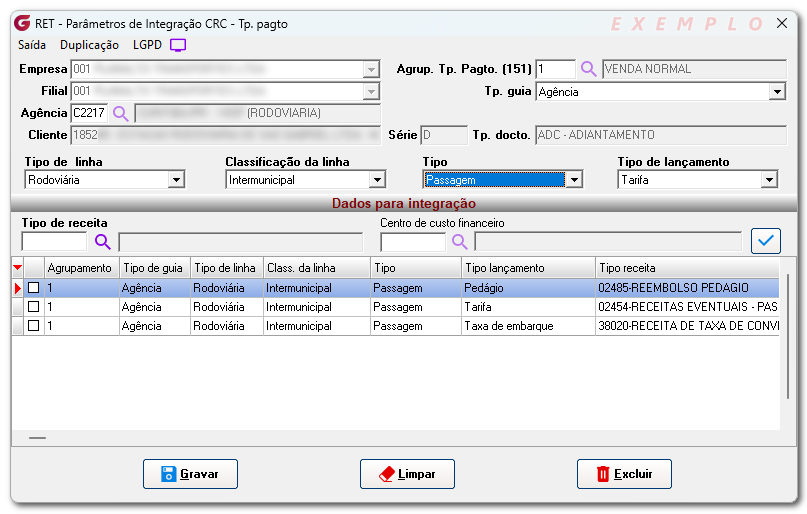Image resolution: width=807 pixels, height=514 pixels.
Task: Click the VENDA NORMAL description field
Action: (694, 69)
